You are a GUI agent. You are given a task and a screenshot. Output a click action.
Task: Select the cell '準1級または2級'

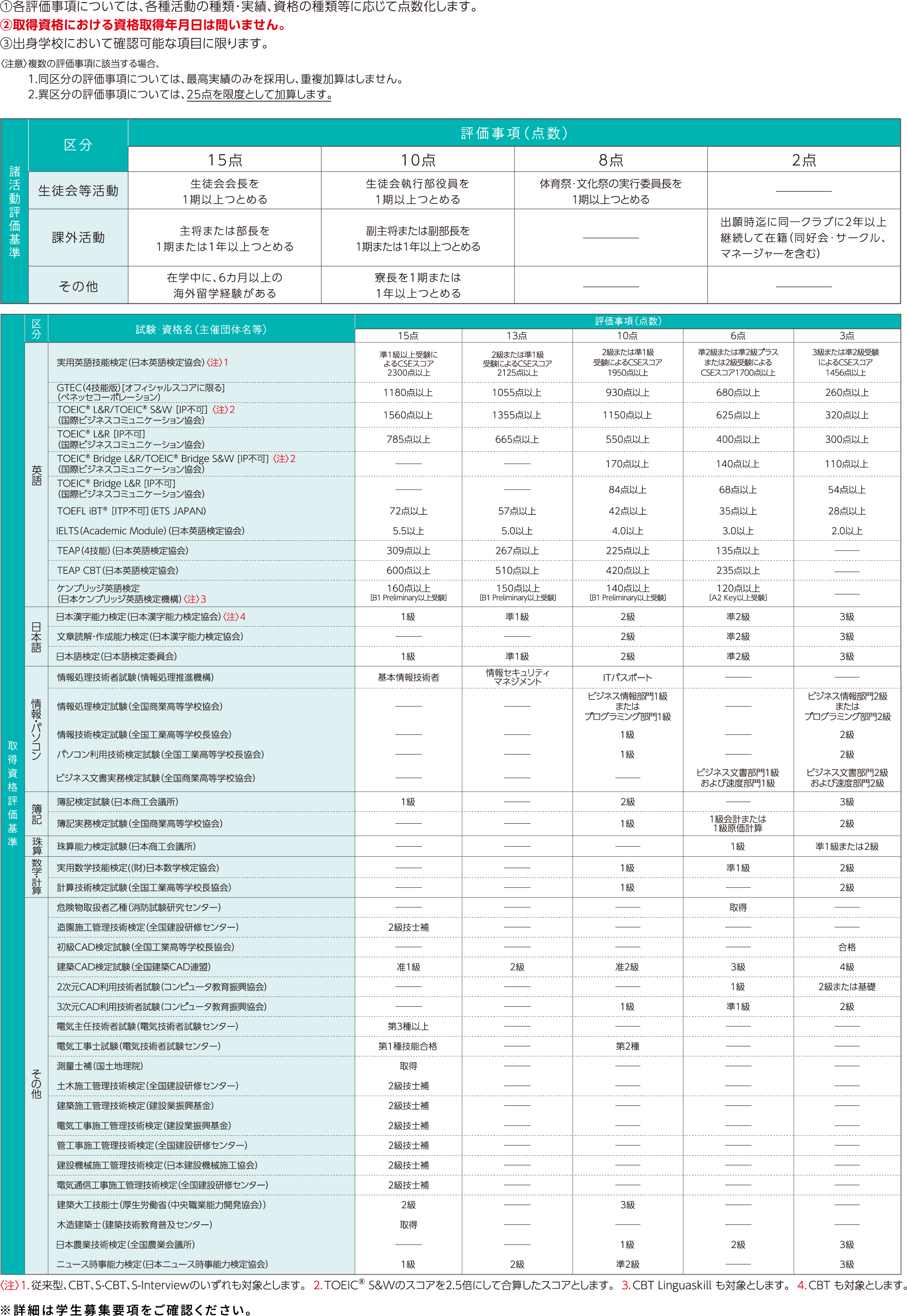coord(847,847)
